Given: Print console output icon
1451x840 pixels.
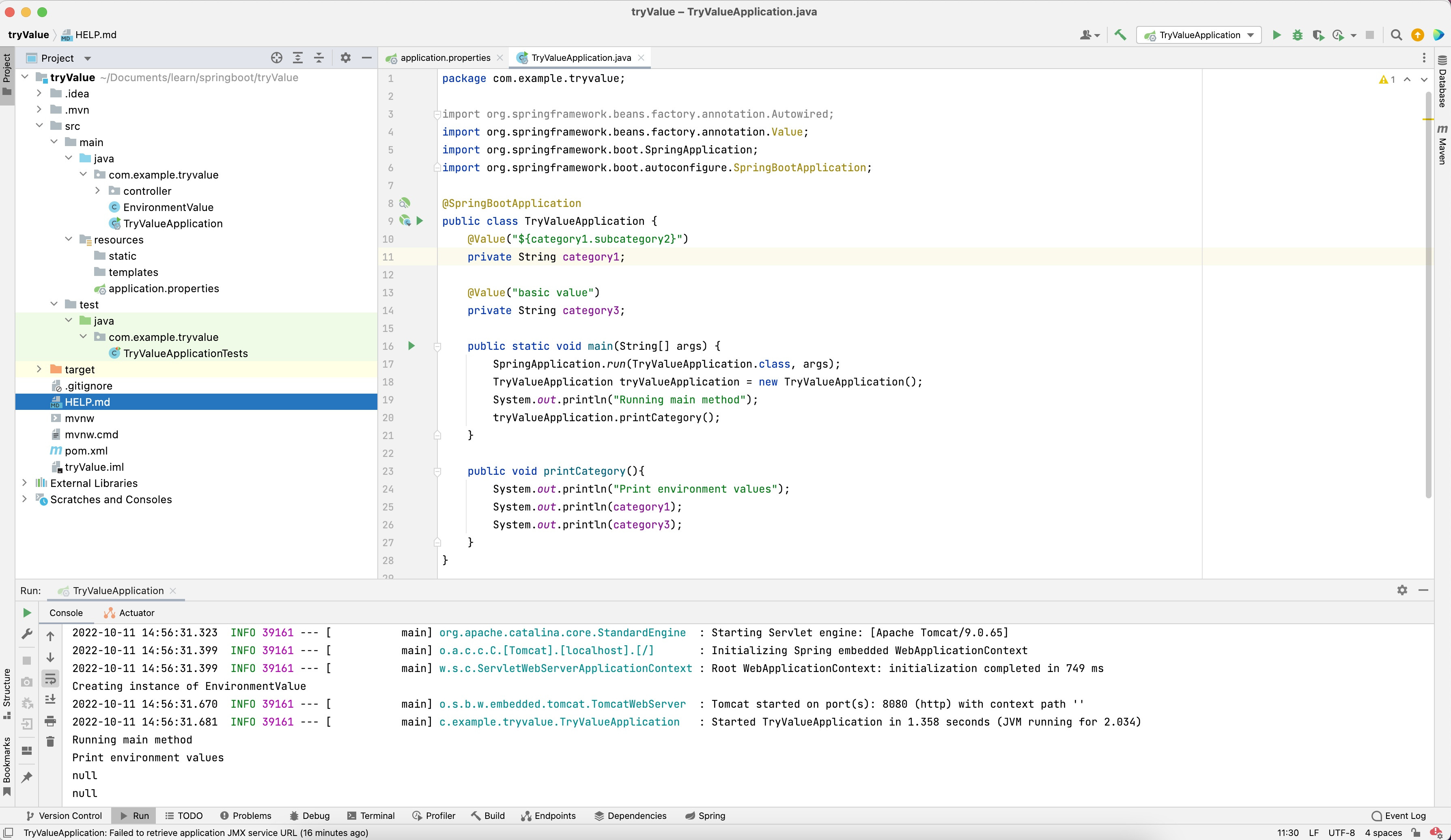Looking at the screenshot, I should point(50,721).
